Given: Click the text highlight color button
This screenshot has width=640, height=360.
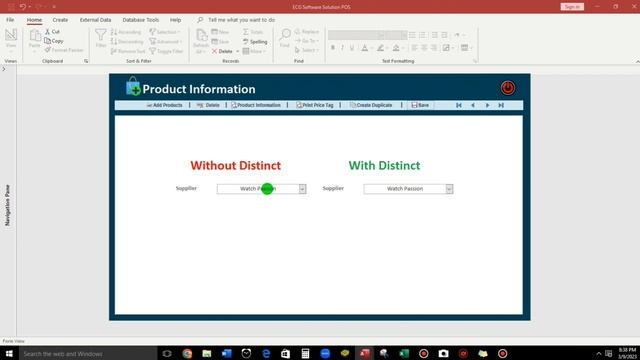Looking at the screenshot, I should point(380,48).
